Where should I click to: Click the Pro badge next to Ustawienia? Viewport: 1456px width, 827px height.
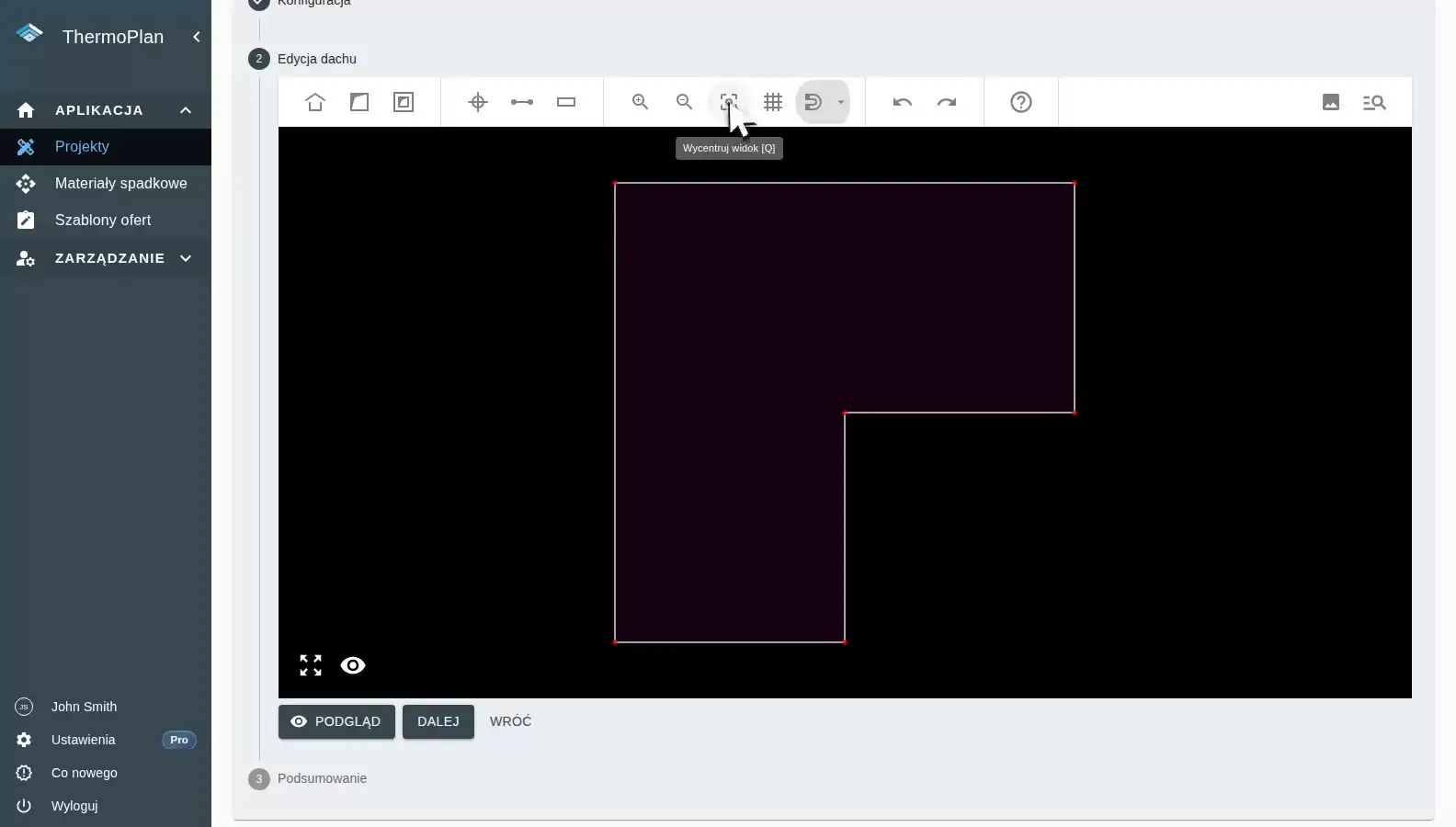pyautogui.click(x=179, y=740)
